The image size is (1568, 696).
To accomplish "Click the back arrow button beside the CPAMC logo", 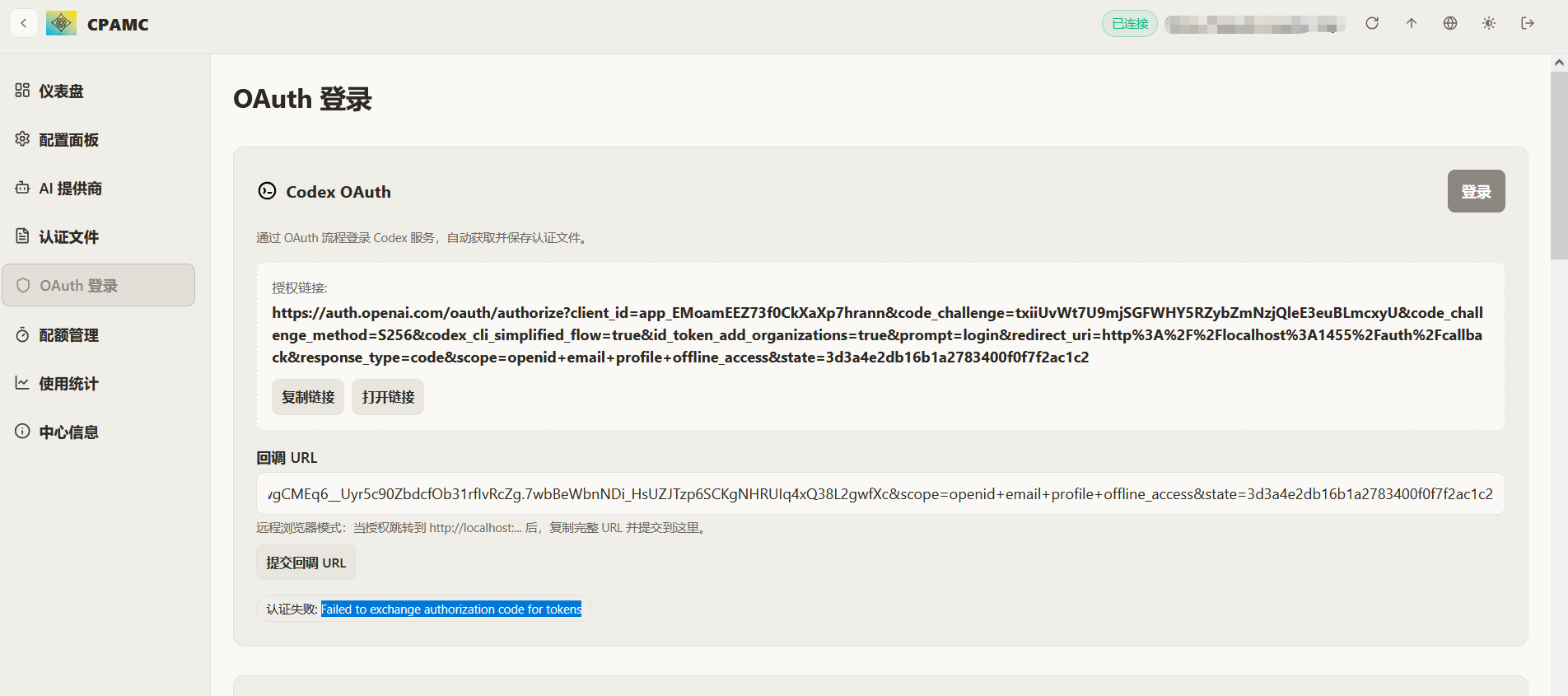I will (24, 23).
